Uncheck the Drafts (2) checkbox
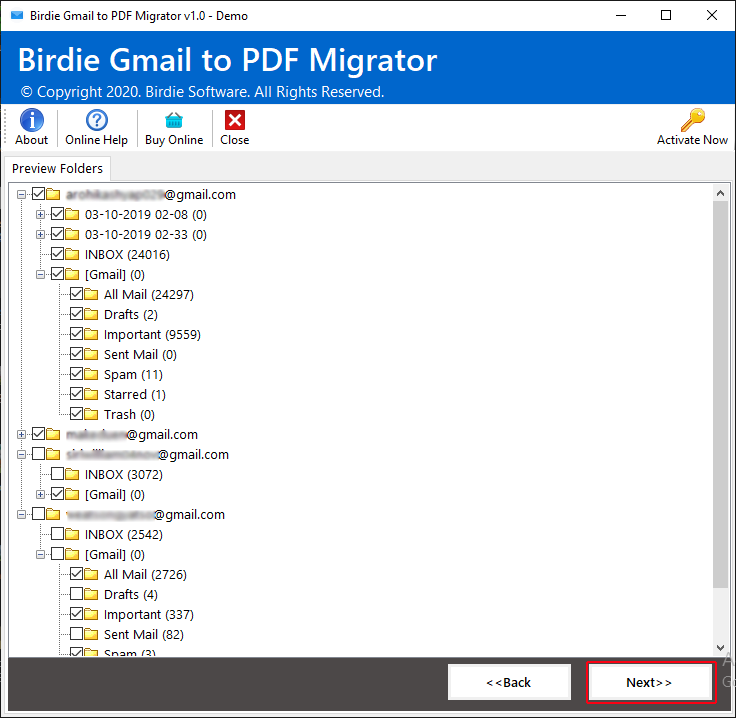Screen dimensions: 736x718 coord(77,314)
